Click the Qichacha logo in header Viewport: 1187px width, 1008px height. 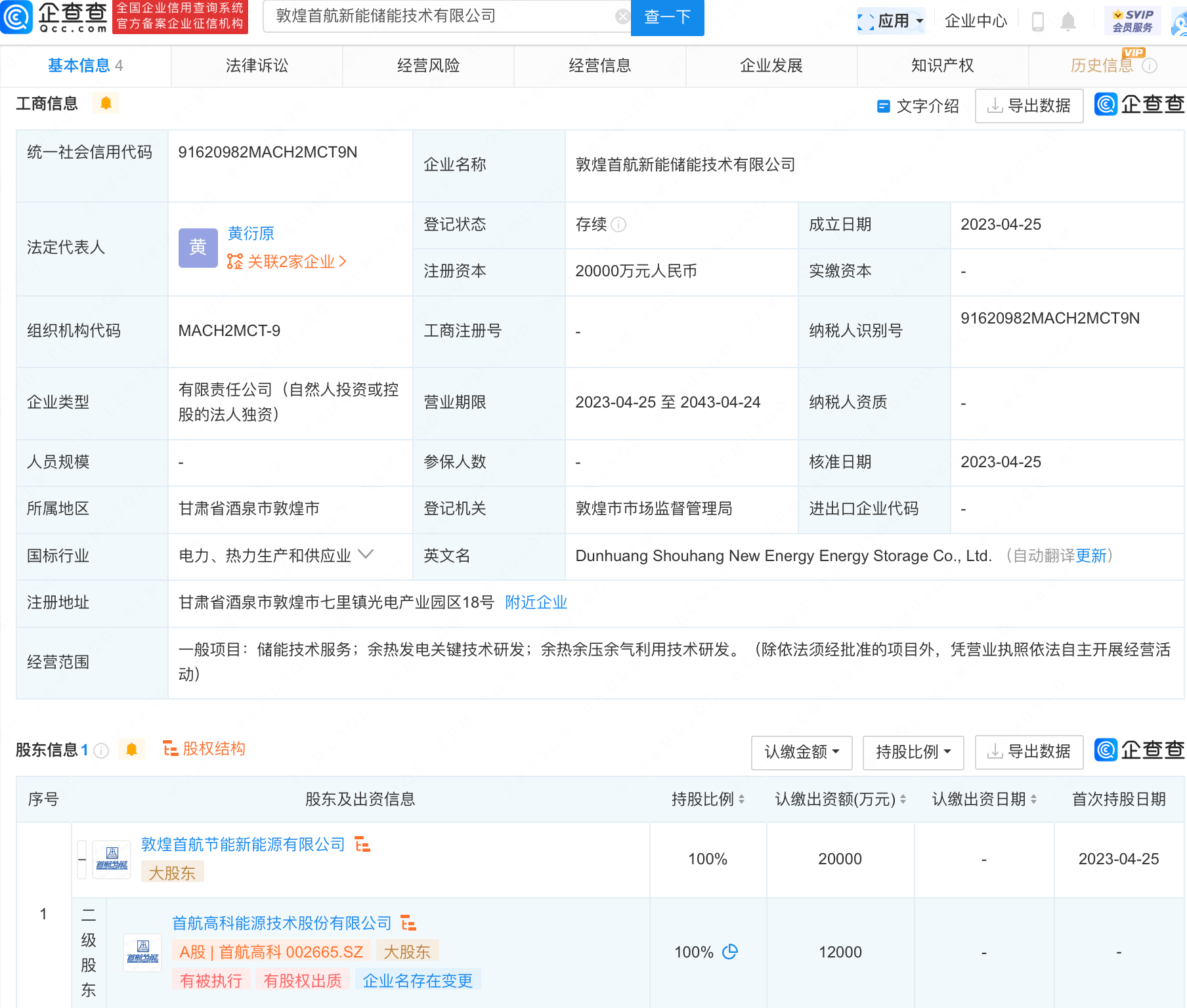pyautogui.click(x=54, y=17)
